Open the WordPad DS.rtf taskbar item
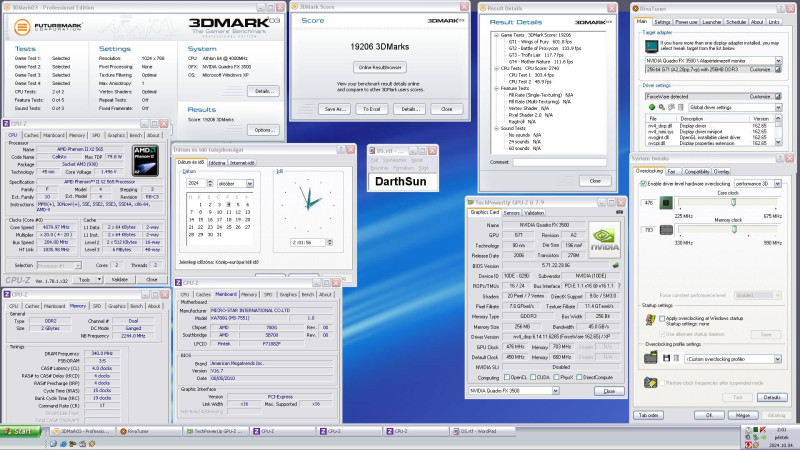The image size is (800, 450). click(482, 431)
